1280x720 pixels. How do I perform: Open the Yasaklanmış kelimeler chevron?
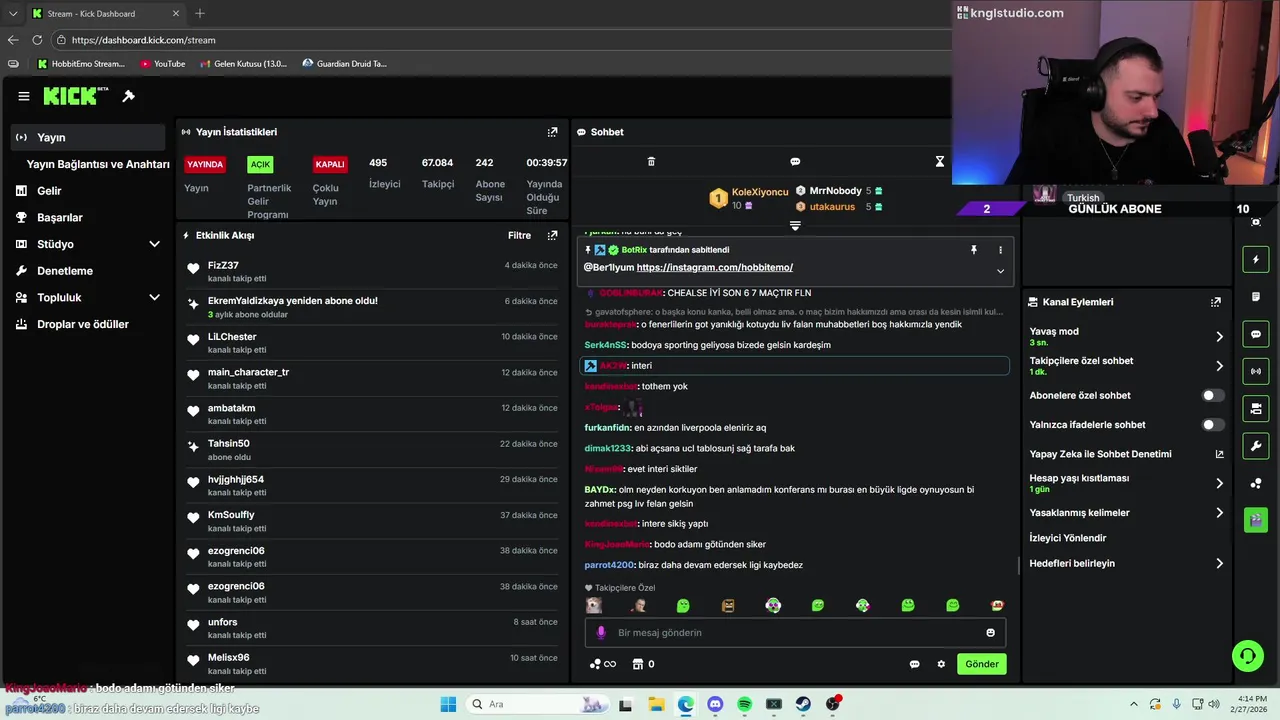tap(1219, 513)
